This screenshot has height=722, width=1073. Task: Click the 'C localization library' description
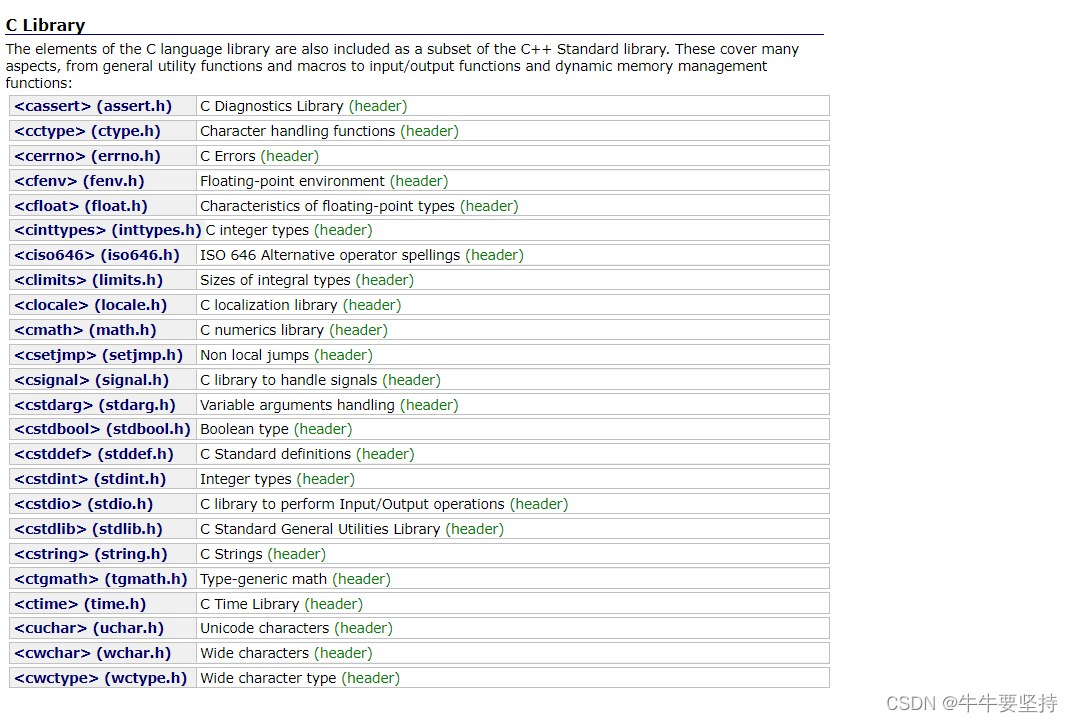point(269,305)
